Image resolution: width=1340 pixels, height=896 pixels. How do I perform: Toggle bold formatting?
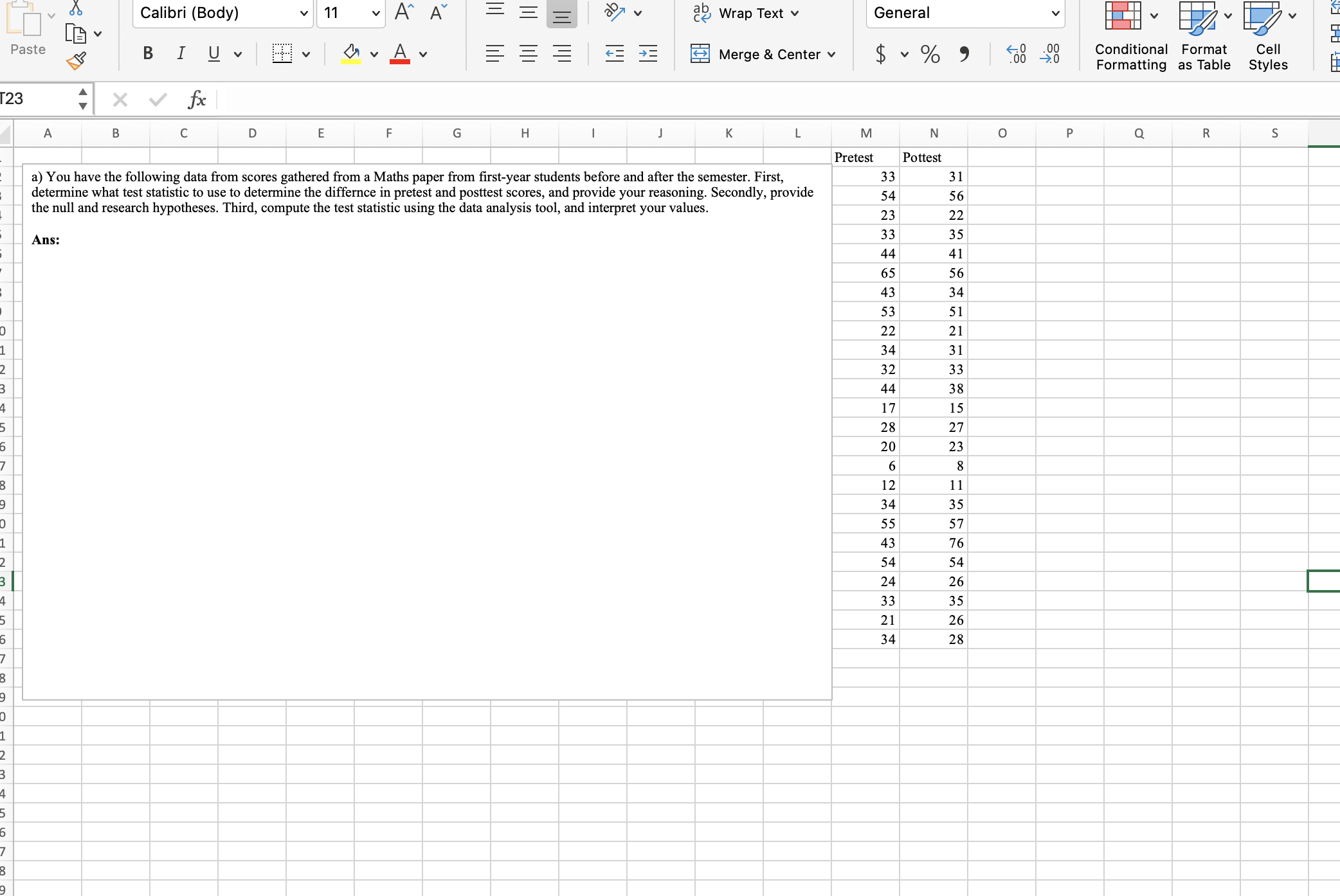coord(148,54)
